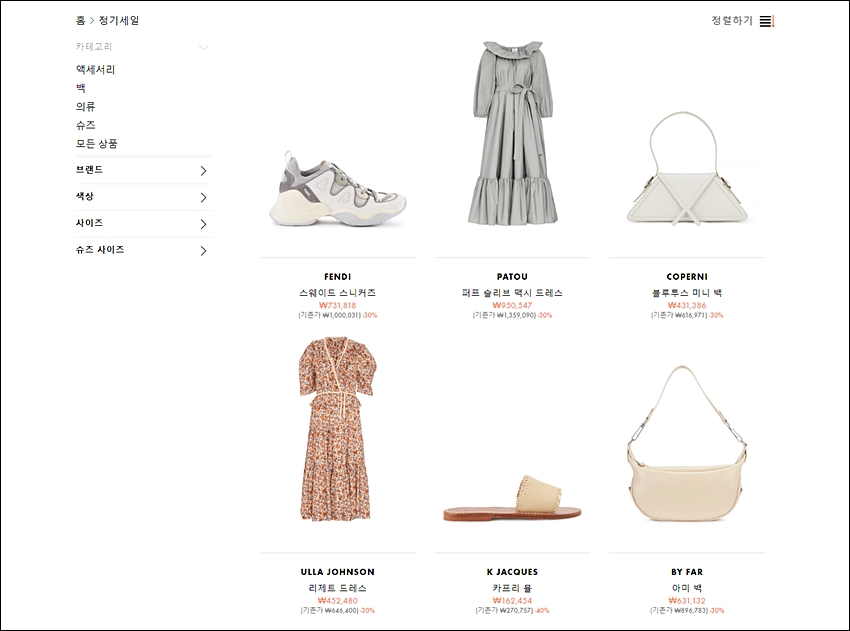The height and width of the screenshot is (631, 850).
Task: Click the ₩431,386 sale price
Action: pyautogui.click(x=687, y=305)
